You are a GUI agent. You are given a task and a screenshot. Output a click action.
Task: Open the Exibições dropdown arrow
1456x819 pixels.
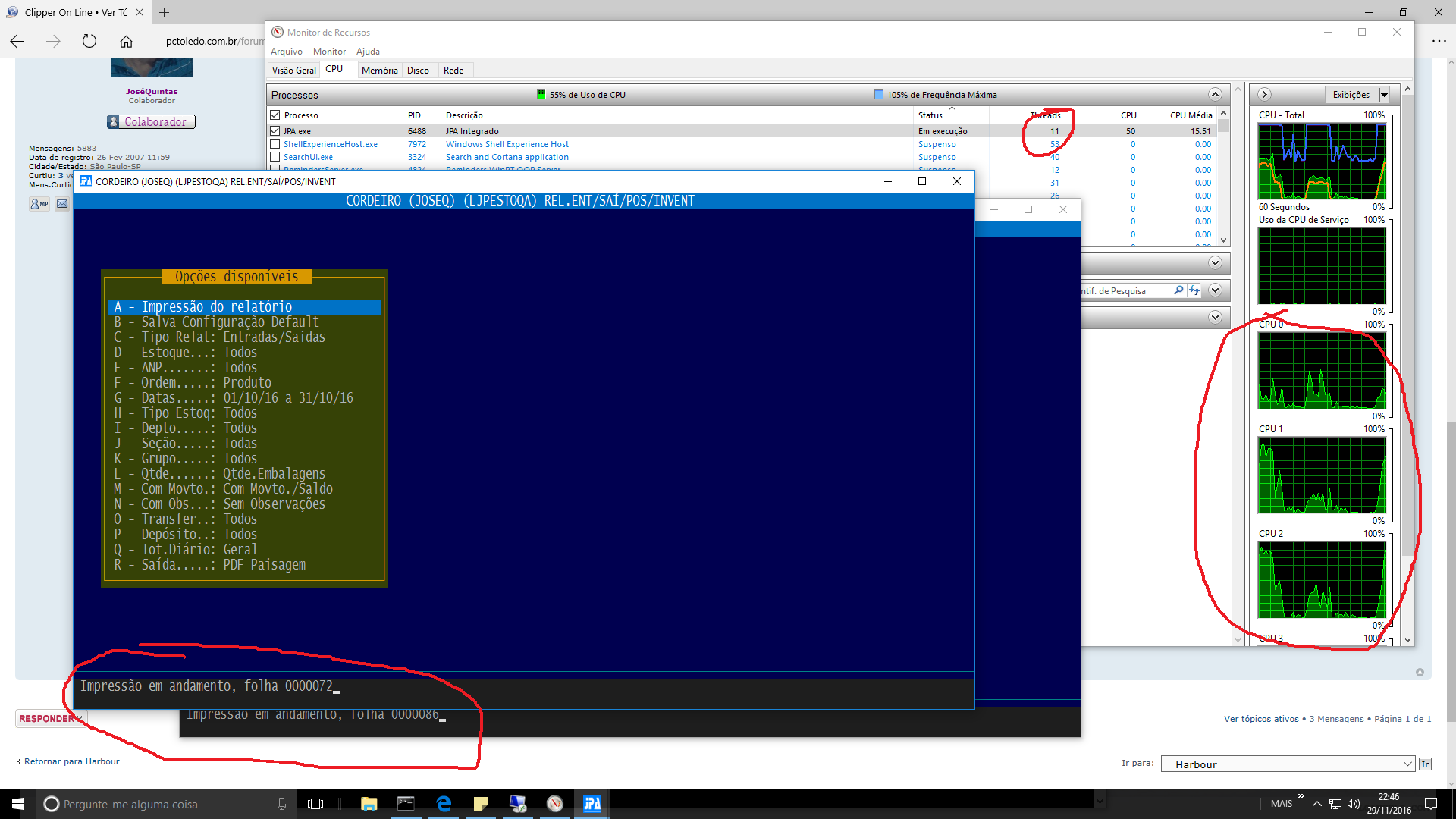coord(1384,95)
